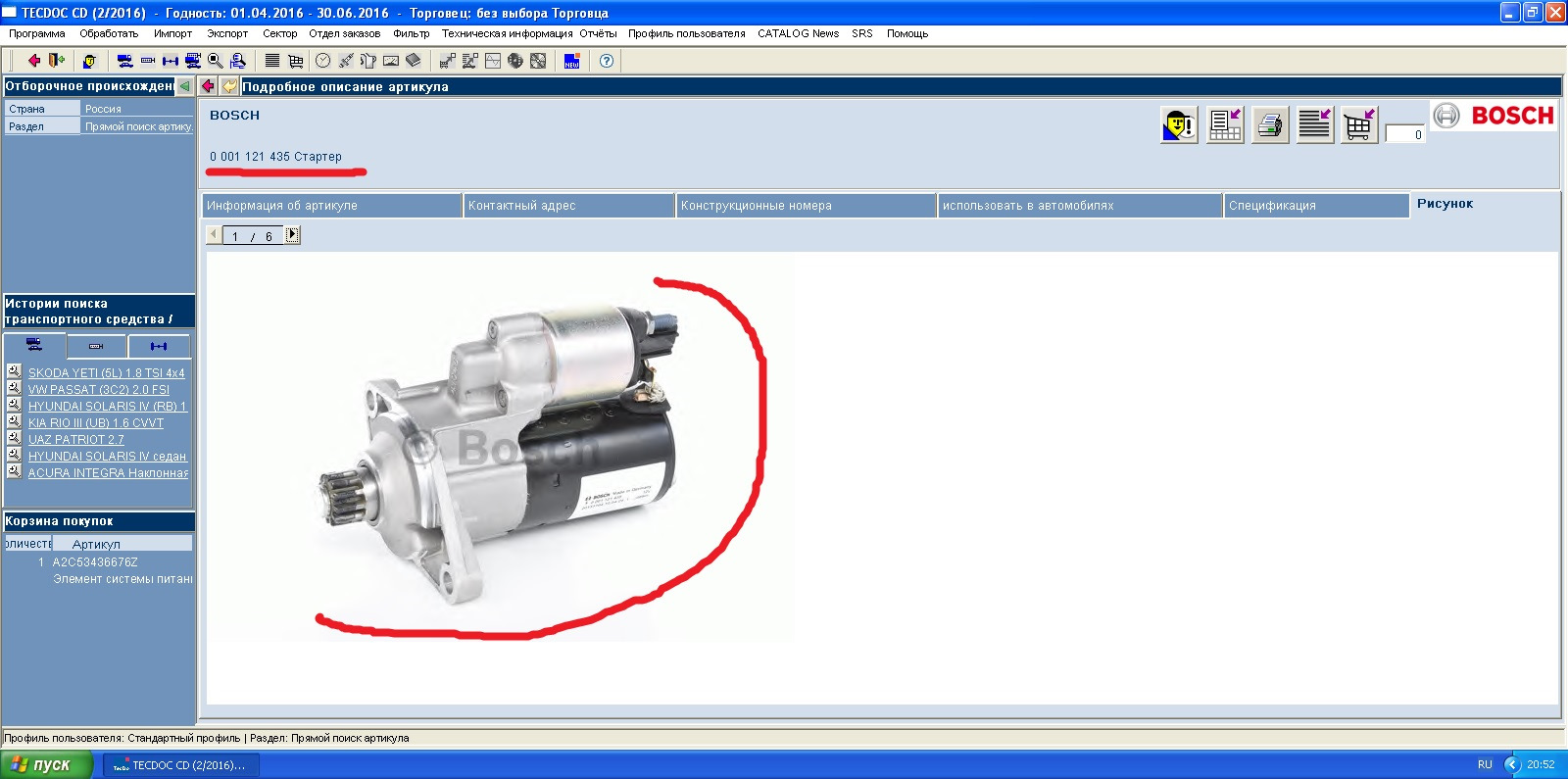Image resolution: width=1568 pixels, height=779 pixels.
Task: Click the red back arrow in the toolbar
Action: [x=34, y=61]
